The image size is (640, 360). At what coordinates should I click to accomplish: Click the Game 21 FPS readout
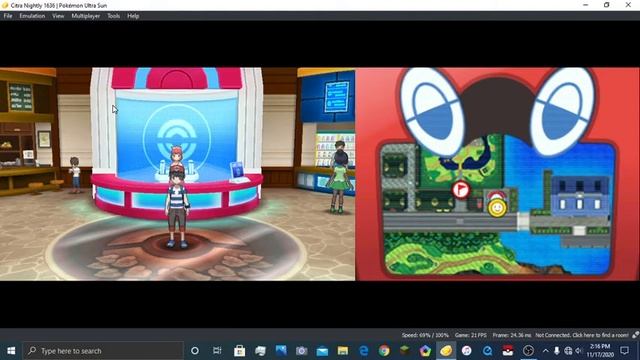pos(471,335)
